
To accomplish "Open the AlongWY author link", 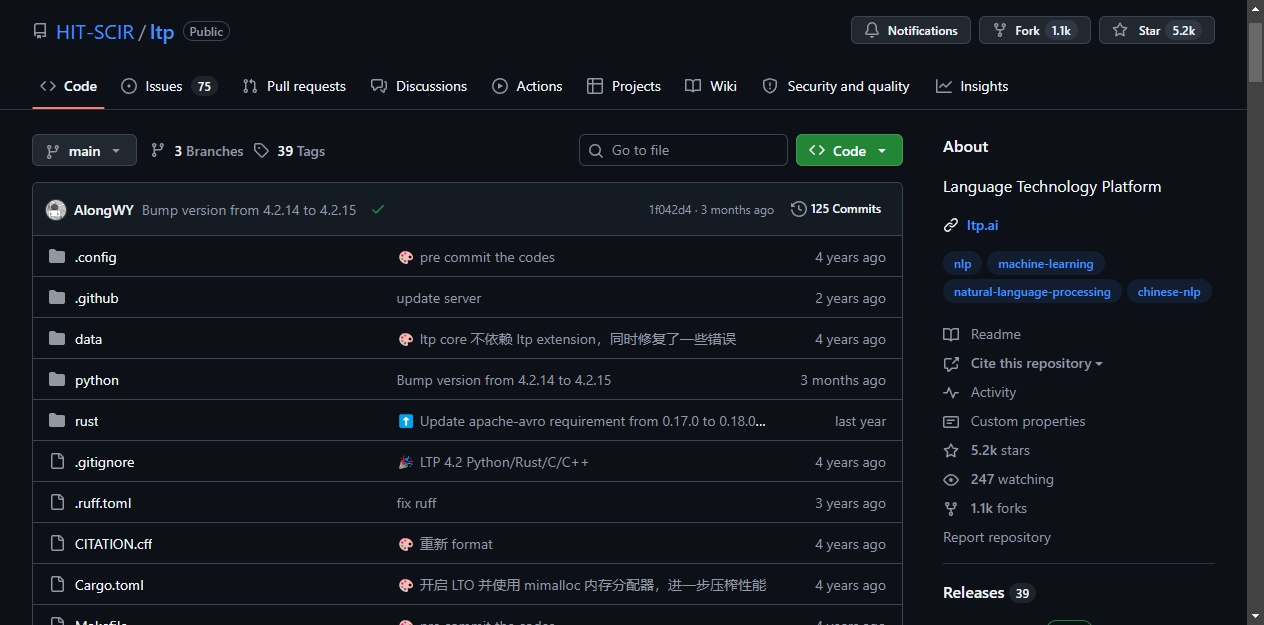I will (104, 210).
